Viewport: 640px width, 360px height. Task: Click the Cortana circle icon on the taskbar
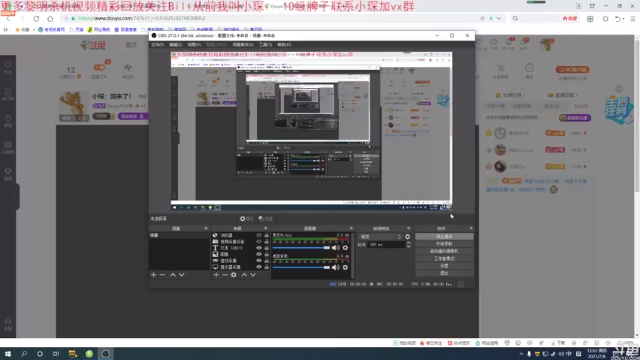coord(40,354)
